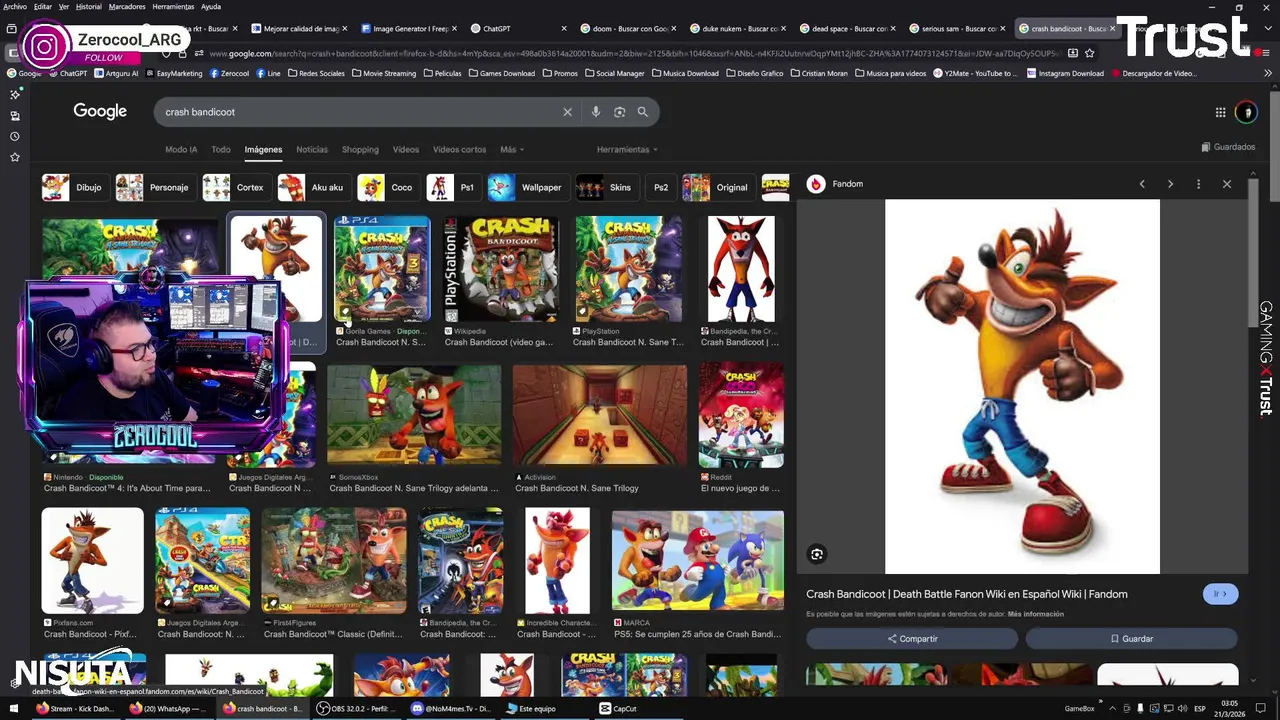Open the Firefox sidebar bookmarks star icon
Image resolution: width=1280 pixels, height=720 pixels.
tap(15, 157)
